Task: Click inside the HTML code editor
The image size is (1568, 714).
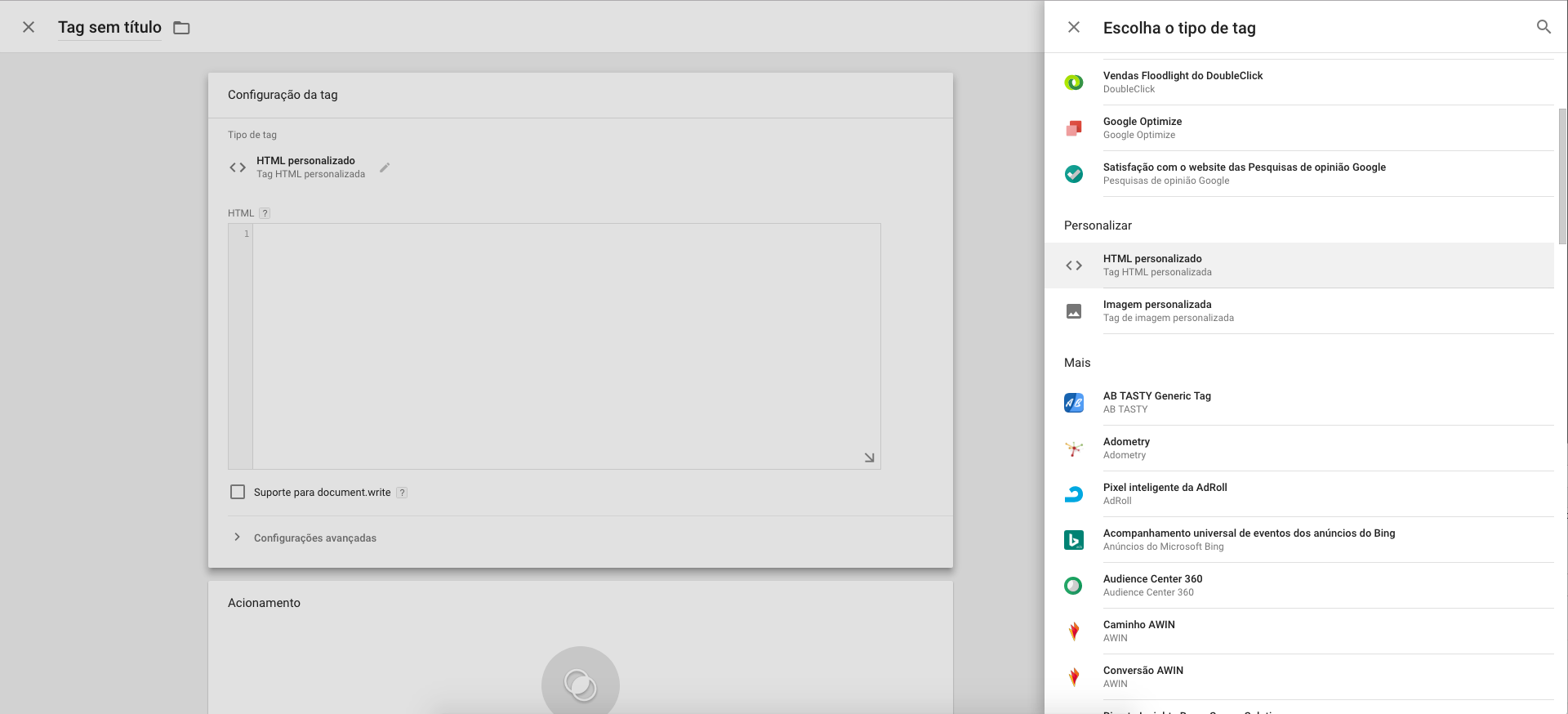Action: (x=566, y=346)
